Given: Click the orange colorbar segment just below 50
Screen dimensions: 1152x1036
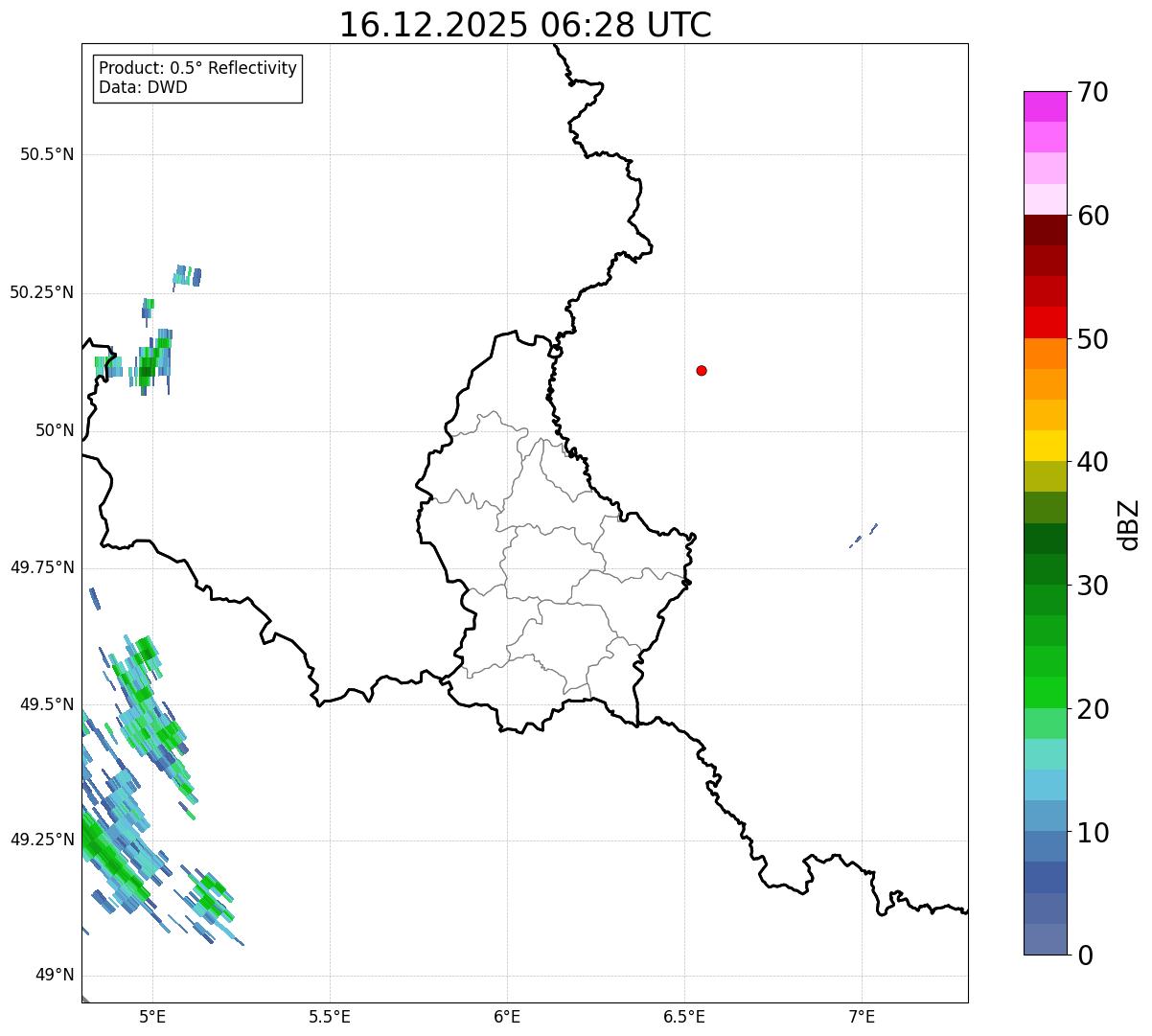Looking at the screenshot, I should 1045,354.
